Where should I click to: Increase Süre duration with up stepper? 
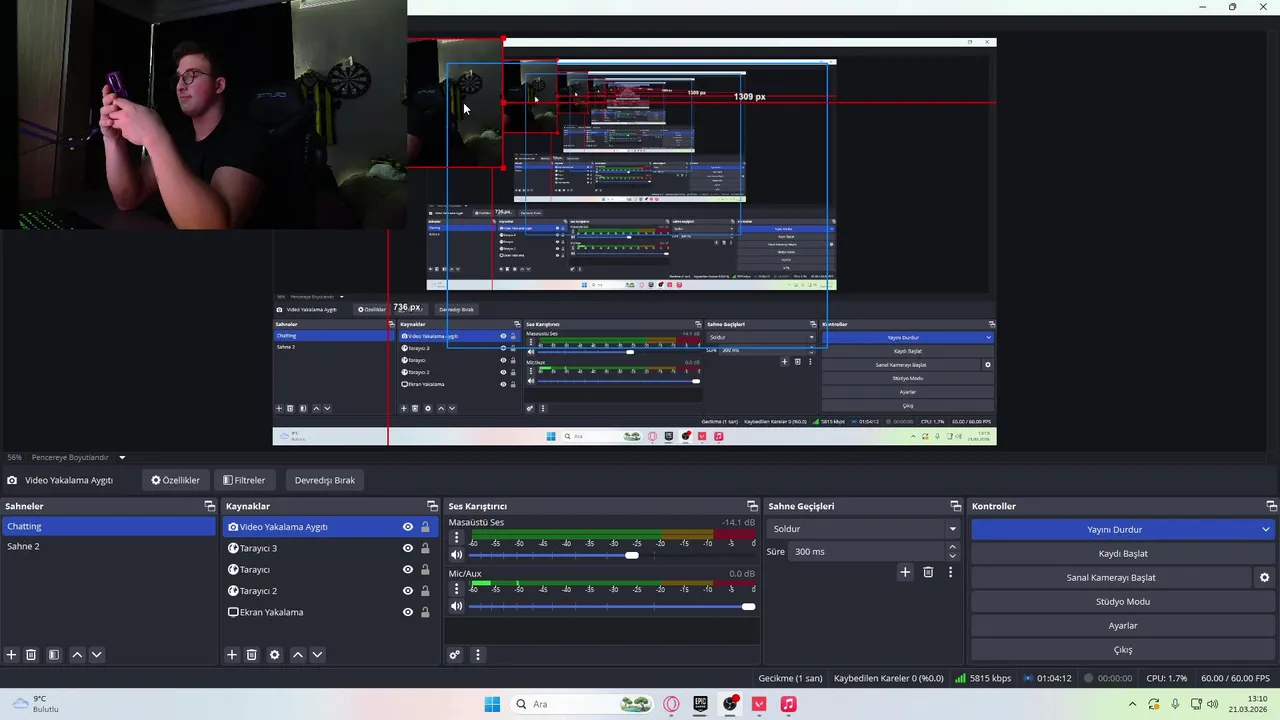(x=952, y=547)
